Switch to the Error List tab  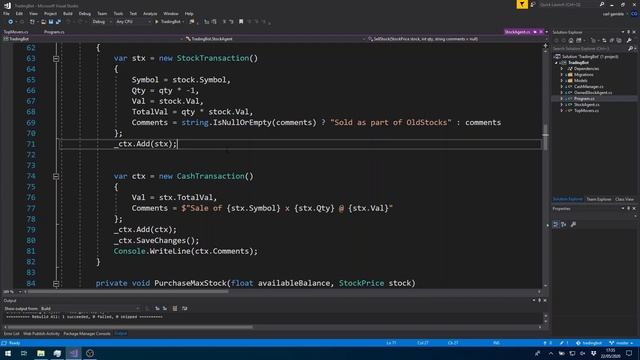(11, 334)
